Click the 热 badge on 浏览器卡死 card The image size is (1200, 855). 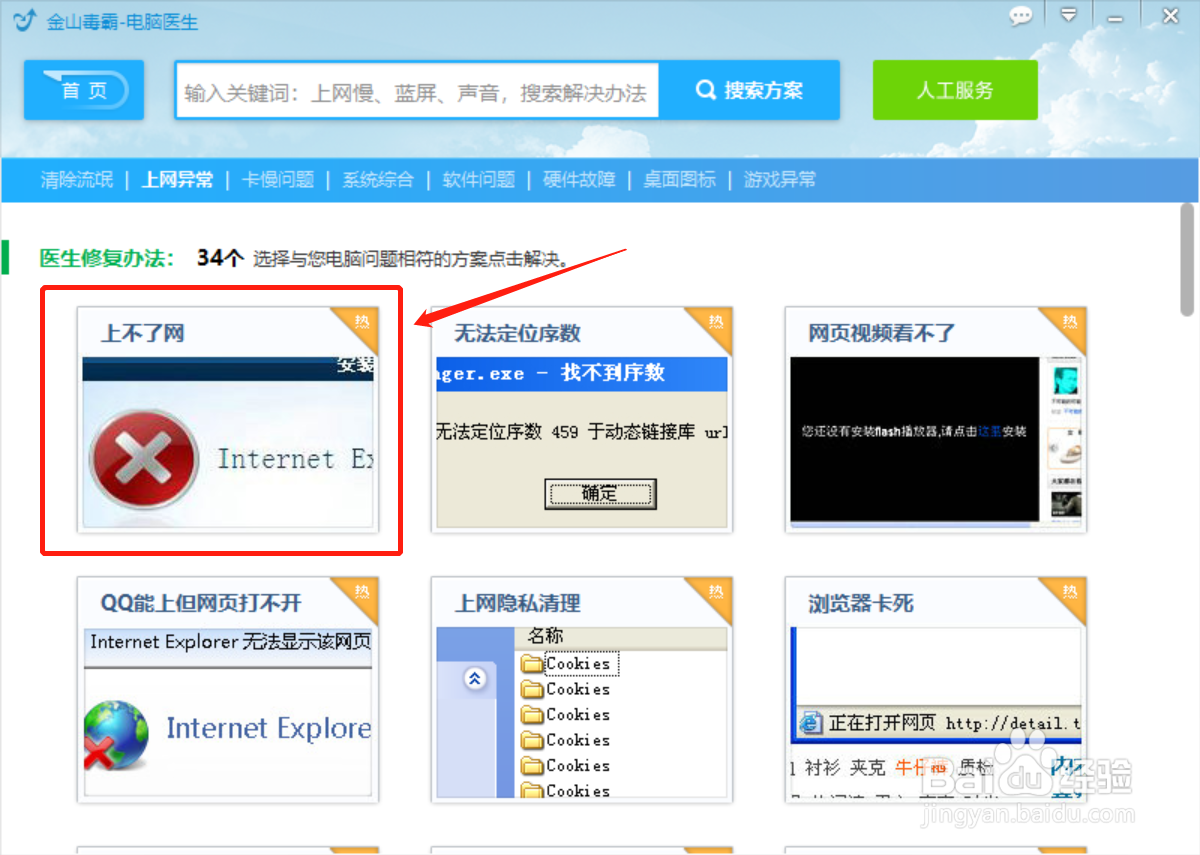tap(1069, 594)
